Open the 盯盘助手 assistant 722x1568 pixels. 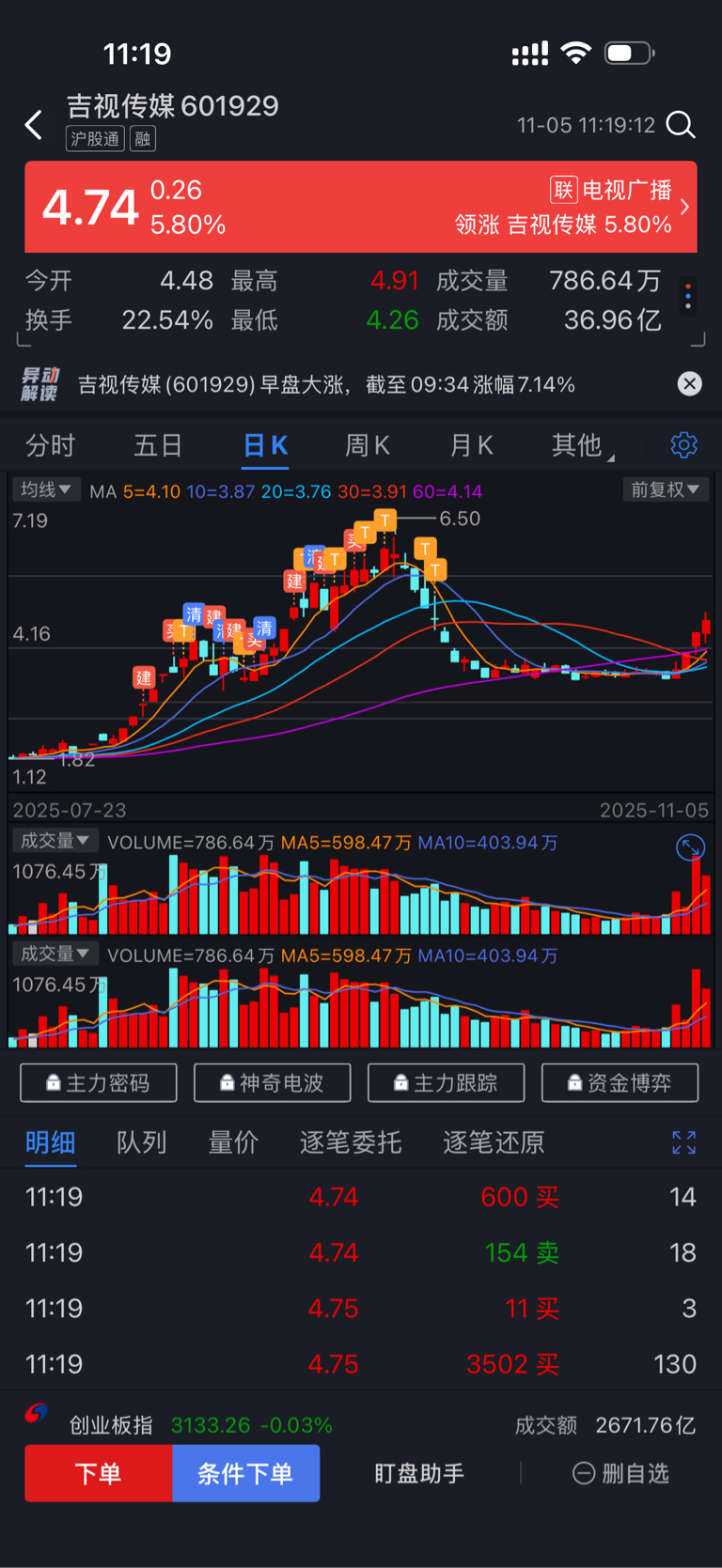pos(419,1473)
